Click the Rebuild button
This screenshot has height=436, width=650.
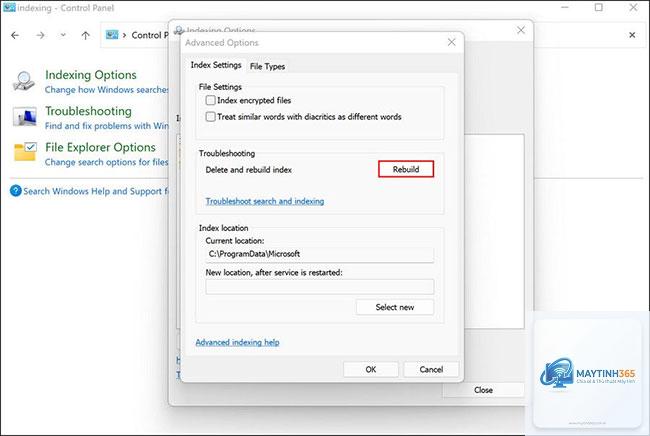tap(406, 169)
